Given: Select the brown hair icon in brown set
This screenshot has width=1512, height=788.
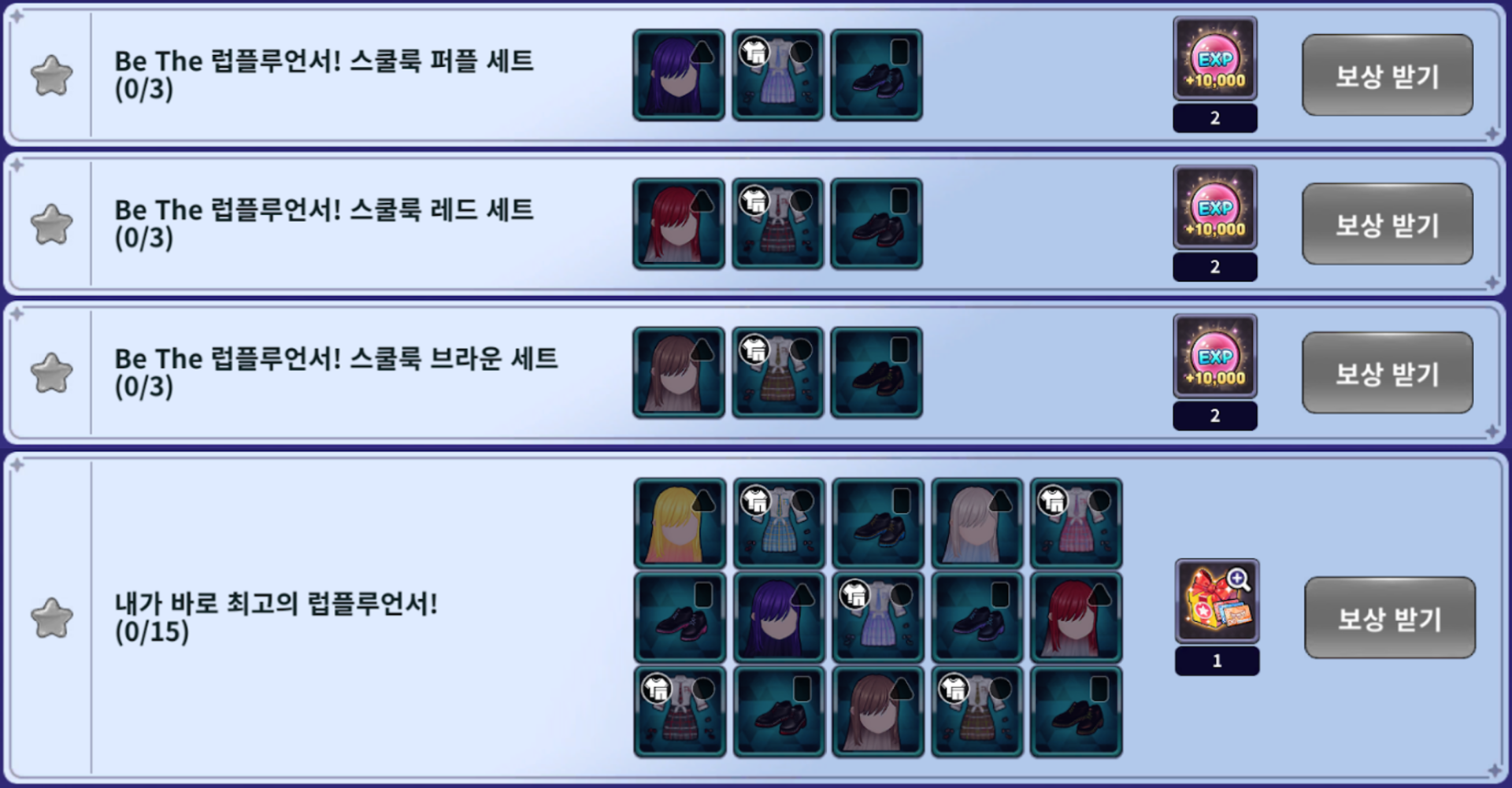Looking at the screenshot, I should pyautogui.click(x=679, y=372).
